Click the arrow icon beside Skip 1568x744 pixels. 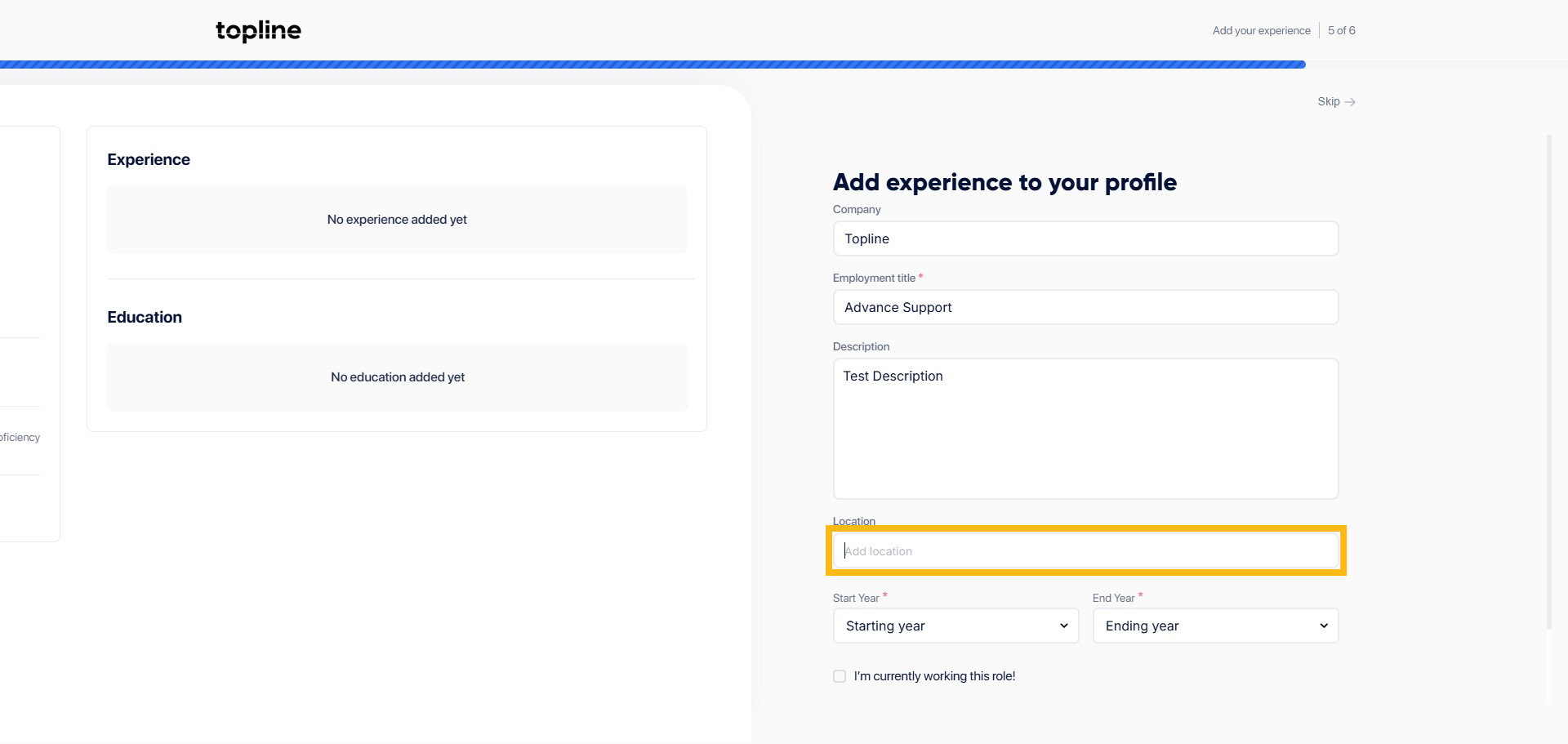click(x=1350, y=102)
